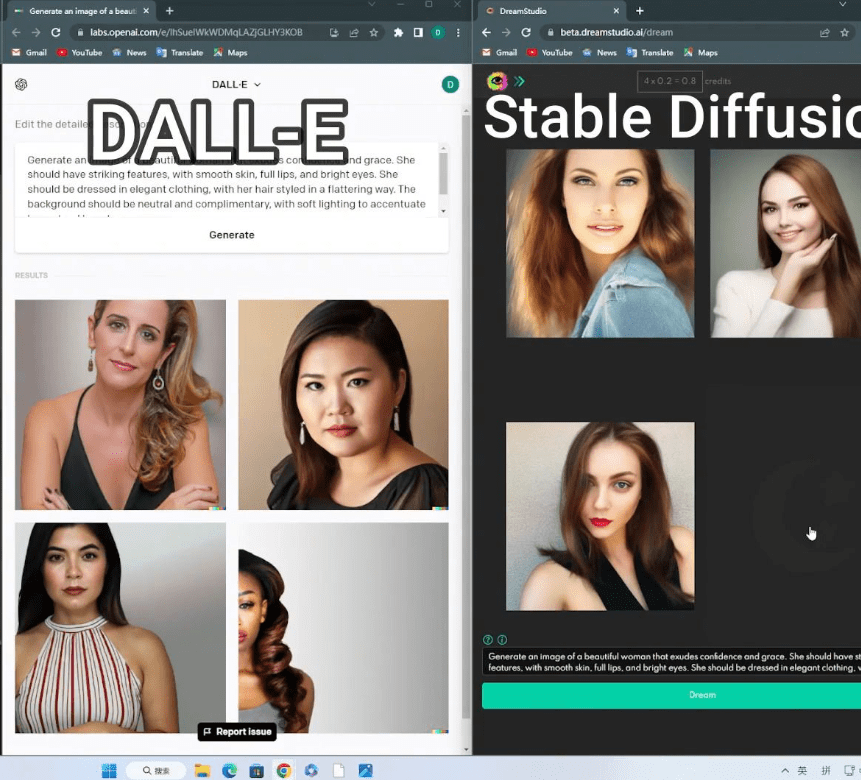
Task: Click the share icon in the DreamStudio address bar
Action: click(825, 32)
